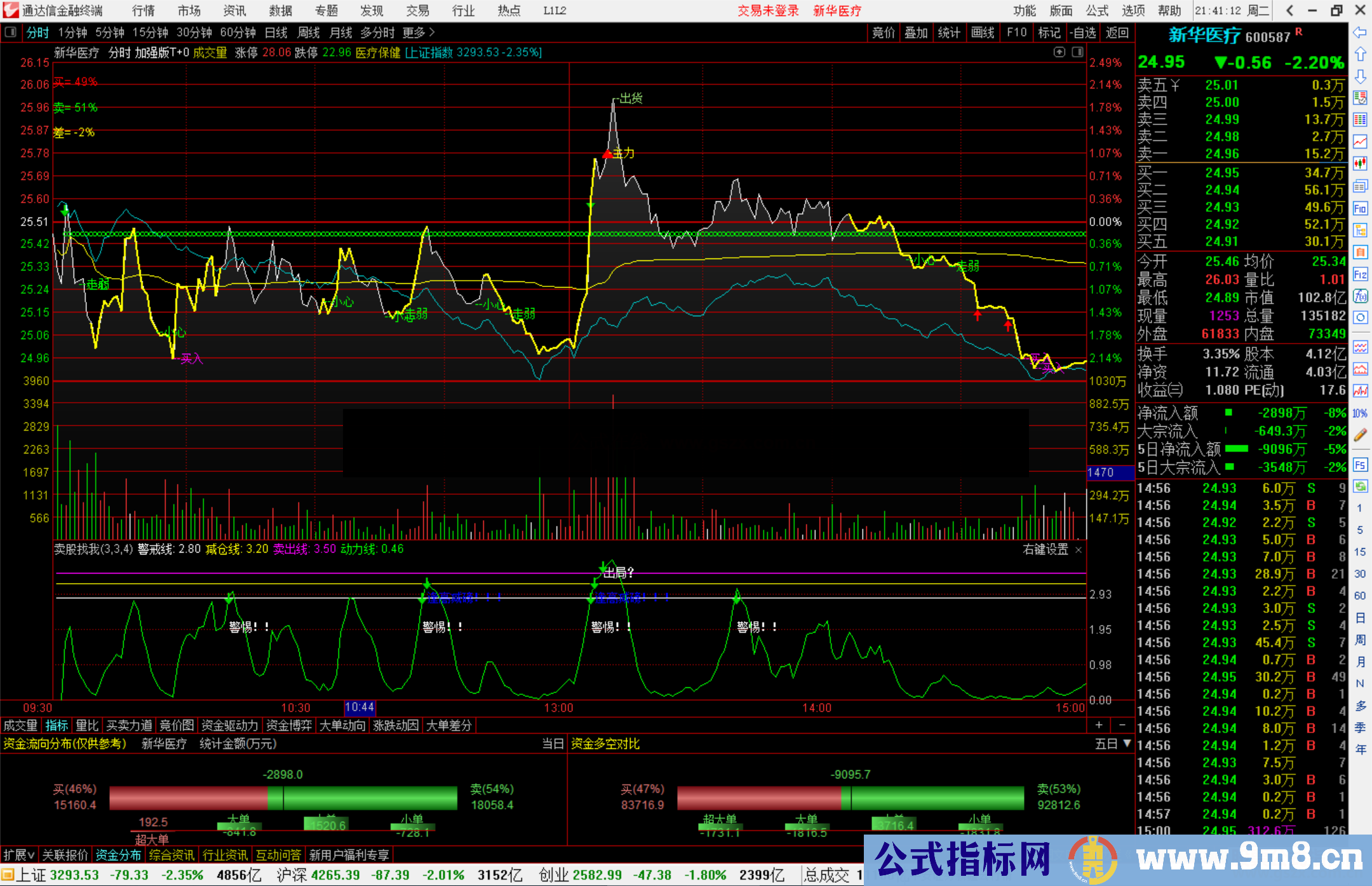
Task: Expand the 扩展 menu at bottom left
Action: pos(18,855)
